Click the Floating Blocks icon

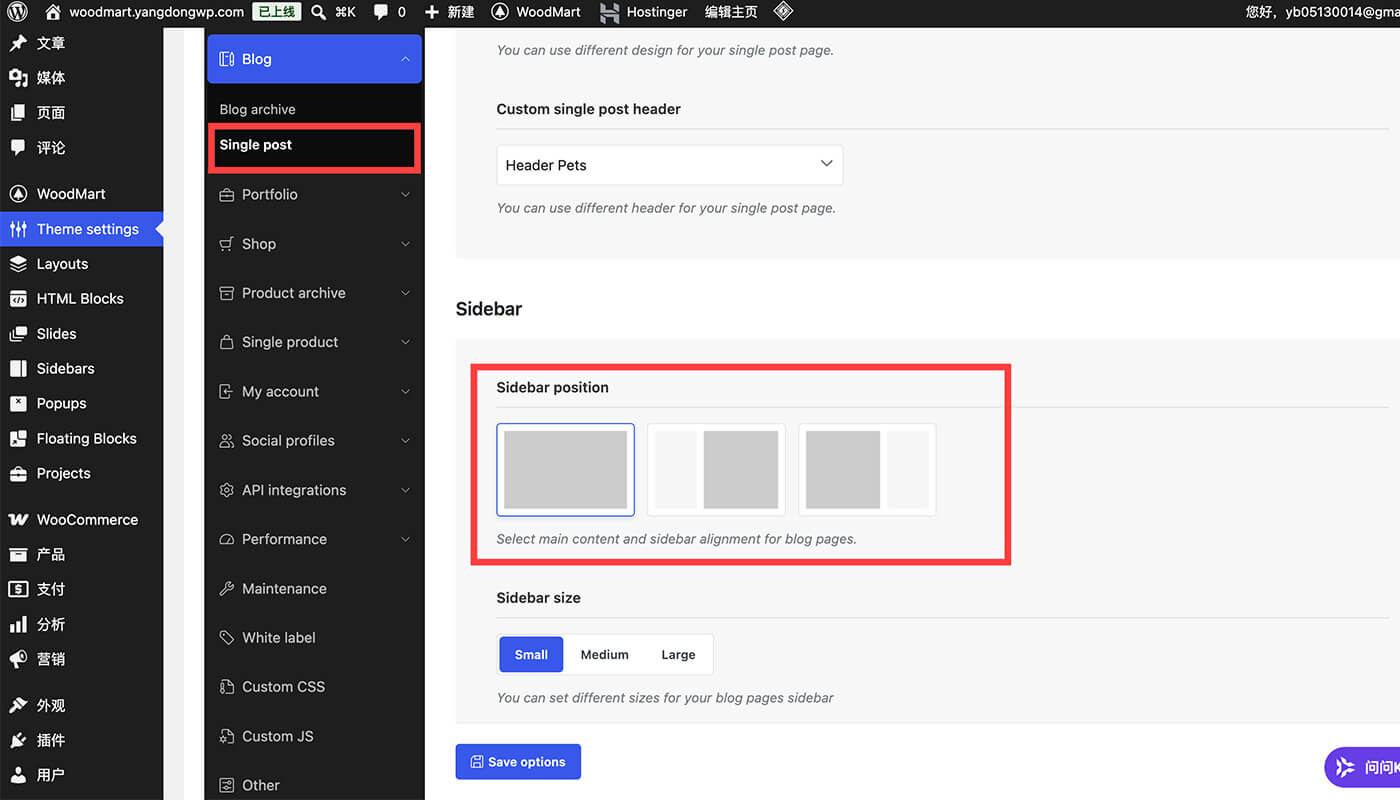point(18,439)
